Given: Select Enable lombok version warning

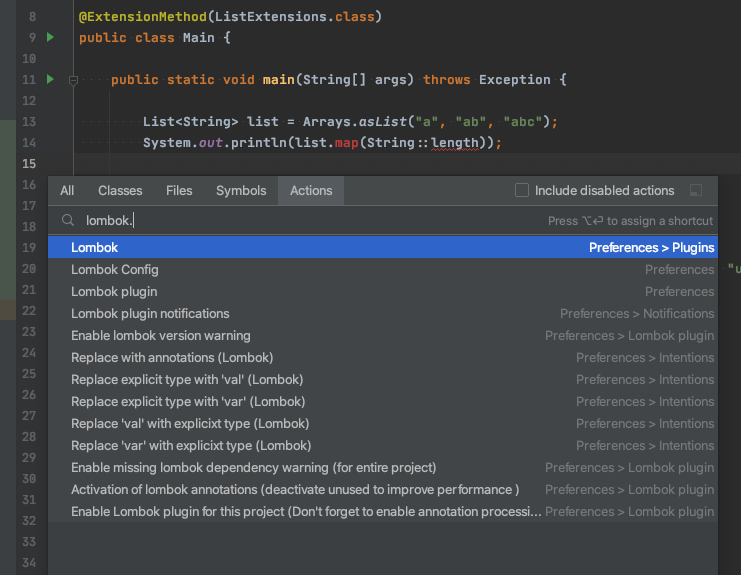Looking at the screenshot, I should [x=383, y=335].
